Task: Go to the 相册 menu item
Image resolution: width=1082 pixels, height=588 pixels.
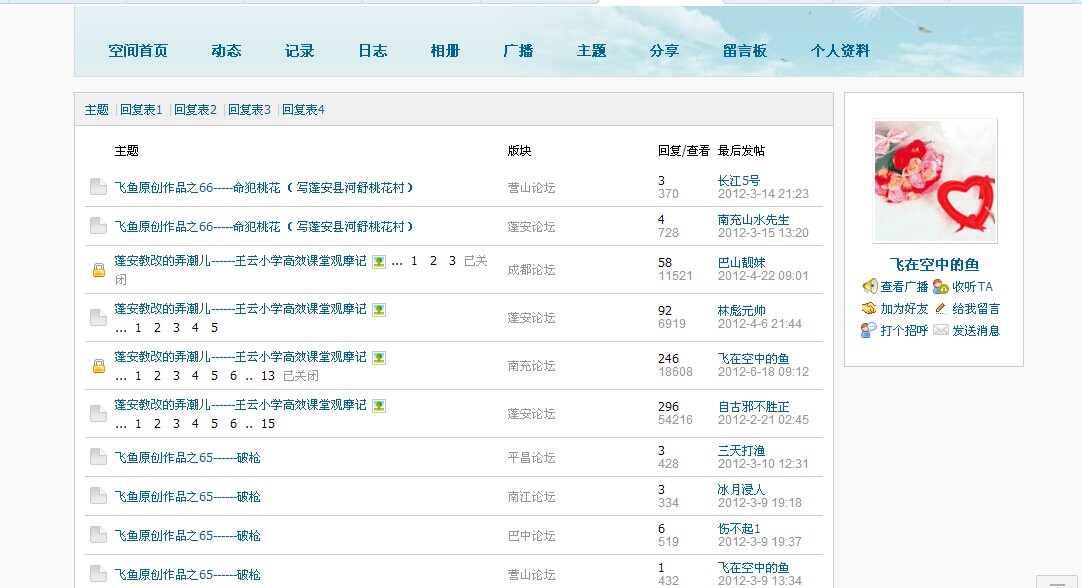Action: click(x=445, y=51)
